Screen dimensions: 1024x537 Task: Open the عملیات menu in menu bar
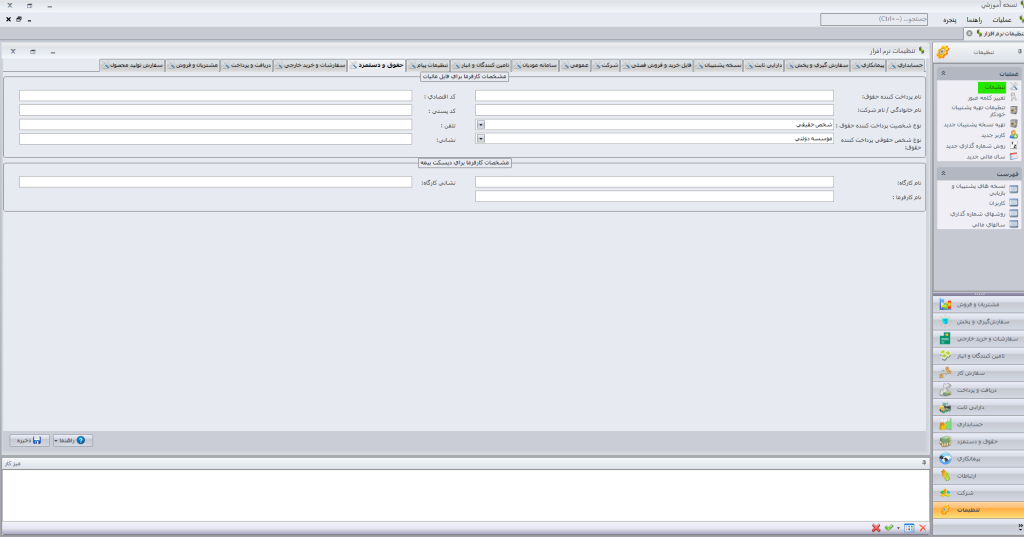tap(1001, 20)
